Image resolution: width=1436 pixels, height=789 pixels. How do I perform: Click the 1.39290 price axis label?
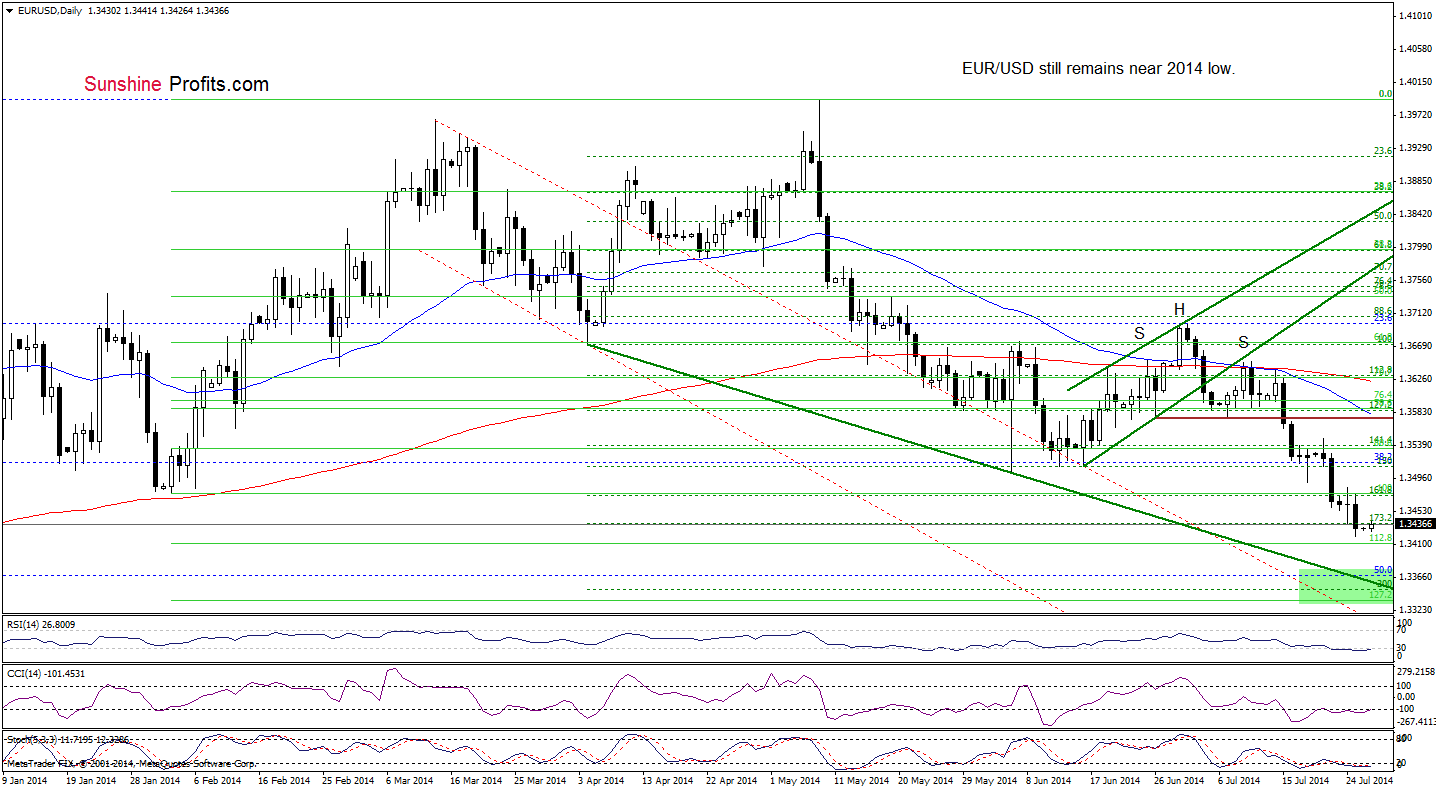coord(1416,148)
